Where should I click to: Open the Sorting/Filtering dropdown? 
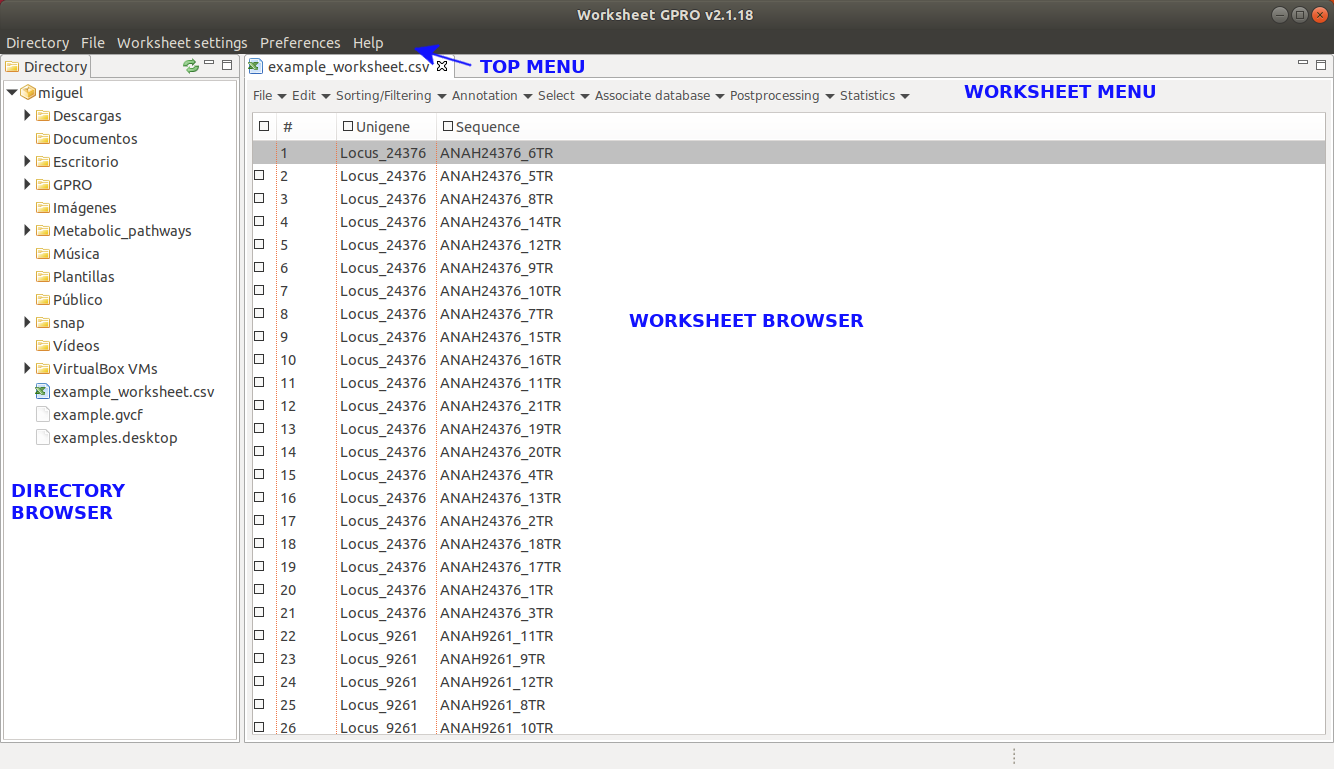[x=390, y=96]
